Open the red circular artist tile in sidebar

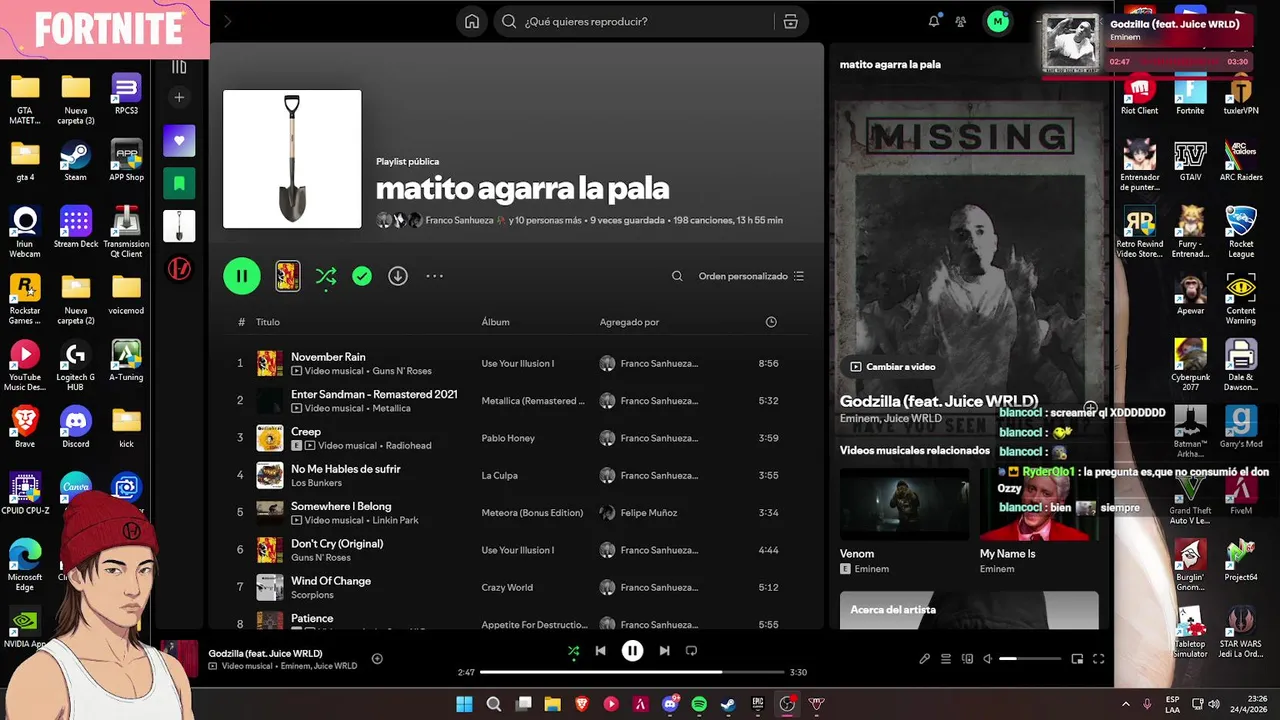click(179, 269)
